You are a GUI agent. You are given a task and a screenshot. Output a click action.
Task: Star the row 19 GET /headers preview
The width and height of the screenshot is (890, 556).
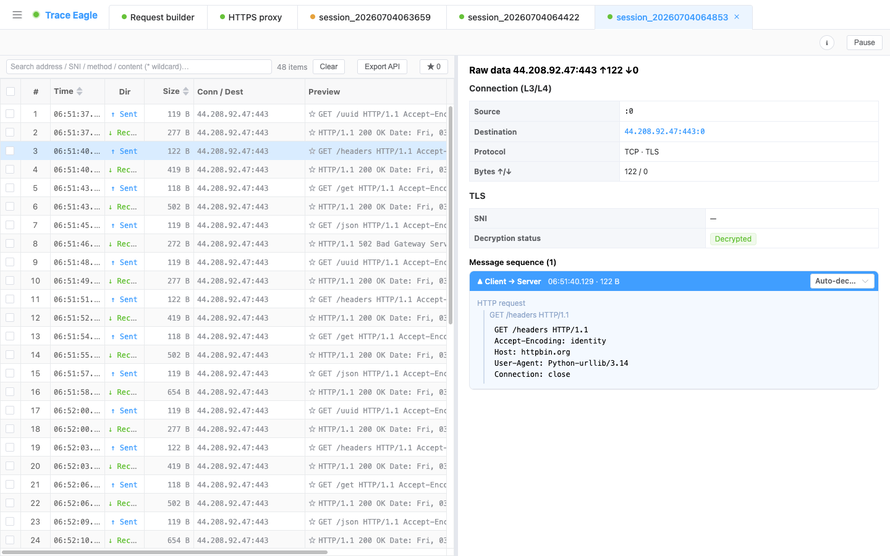[x=312, y=448]
